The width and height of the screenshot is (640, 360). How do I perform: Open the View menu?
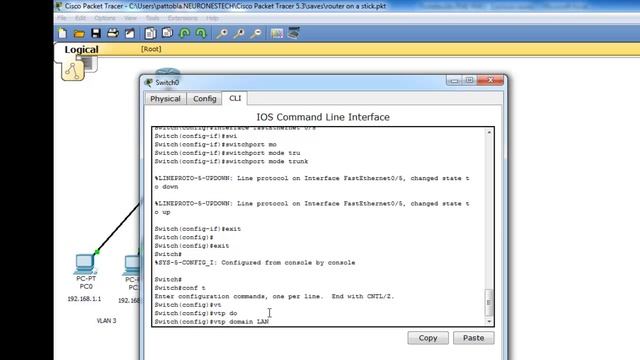[130, 18]
